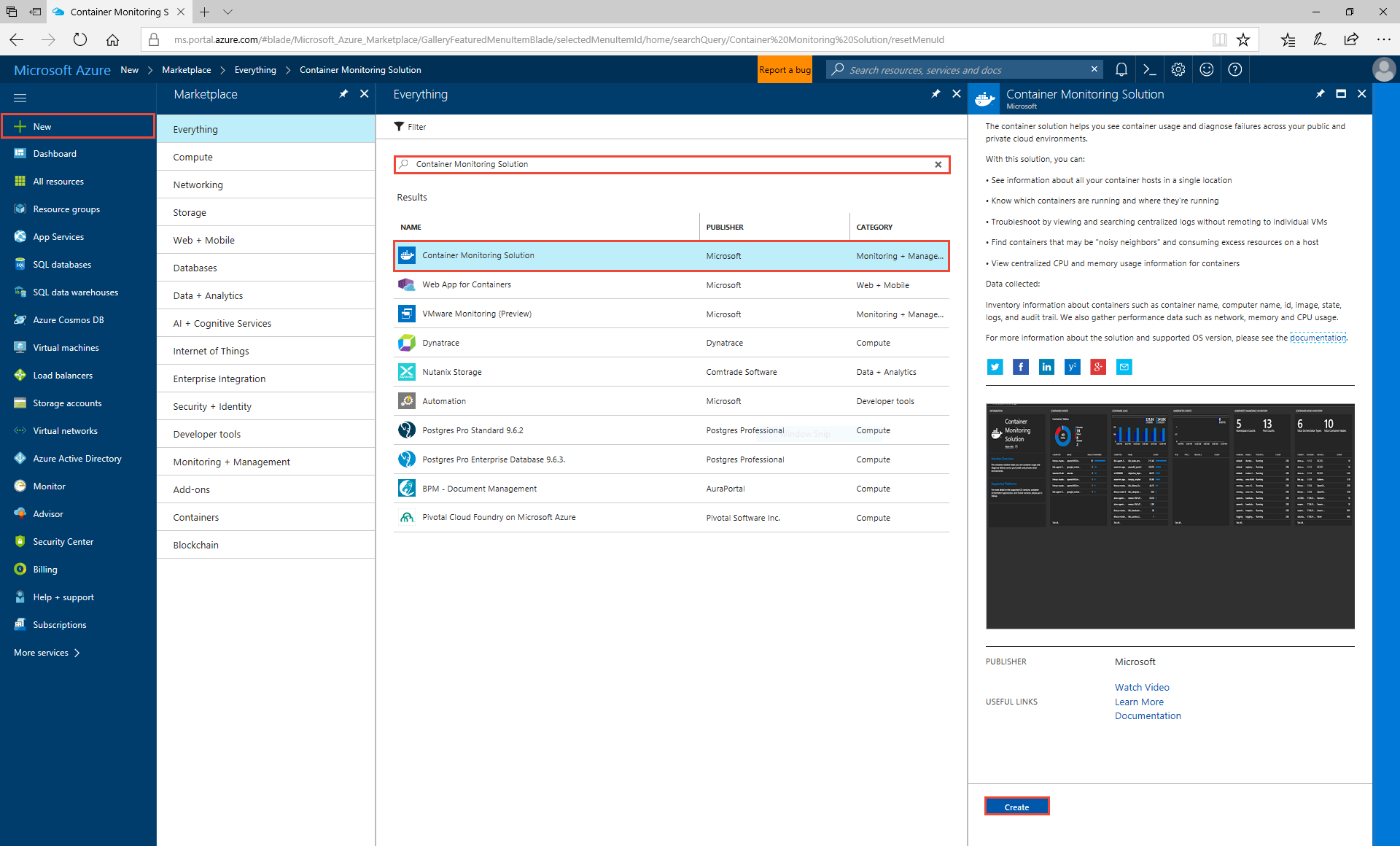Click the LinkedIn share icon for solution
This screenshot has height=846, width=1400.
(1044, 367)
